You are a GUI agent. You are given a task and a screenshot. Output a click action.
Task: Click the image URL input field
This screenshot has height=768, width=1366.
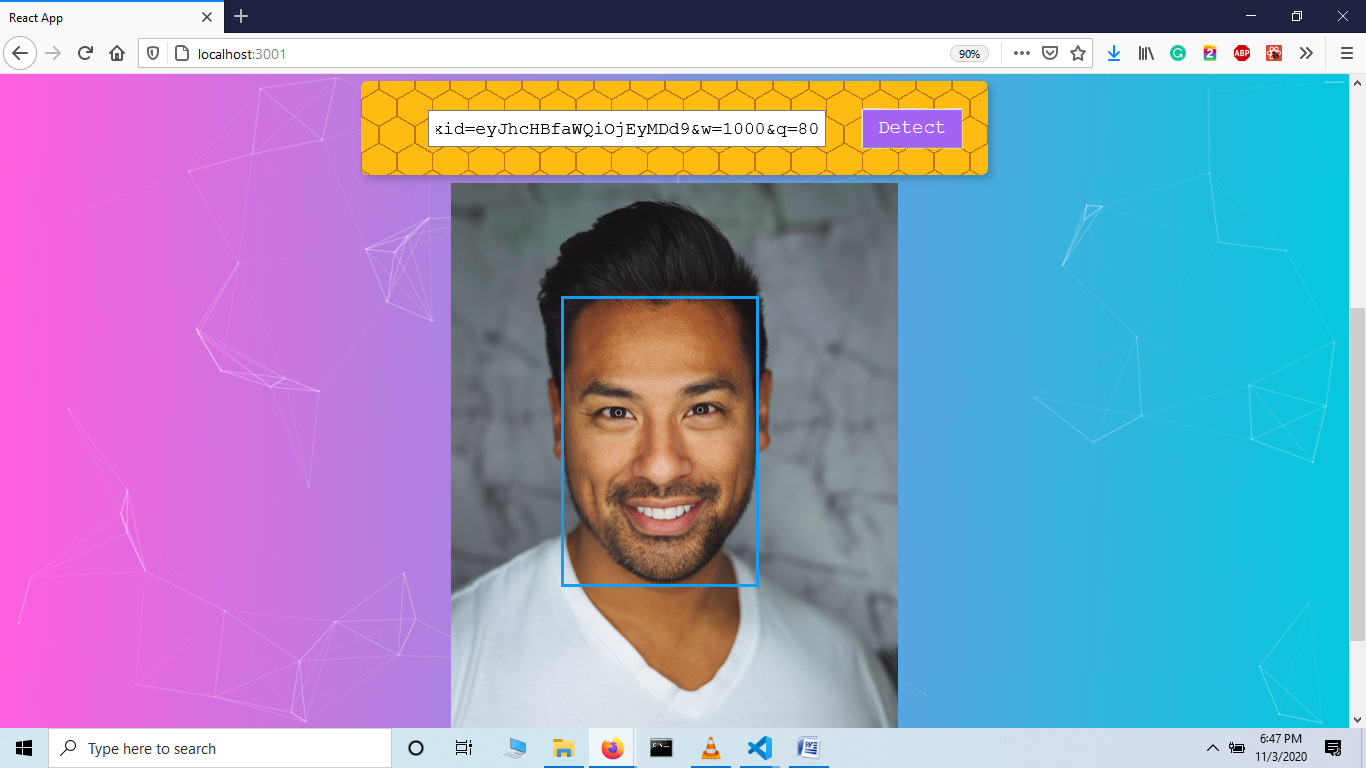(627, 128)
